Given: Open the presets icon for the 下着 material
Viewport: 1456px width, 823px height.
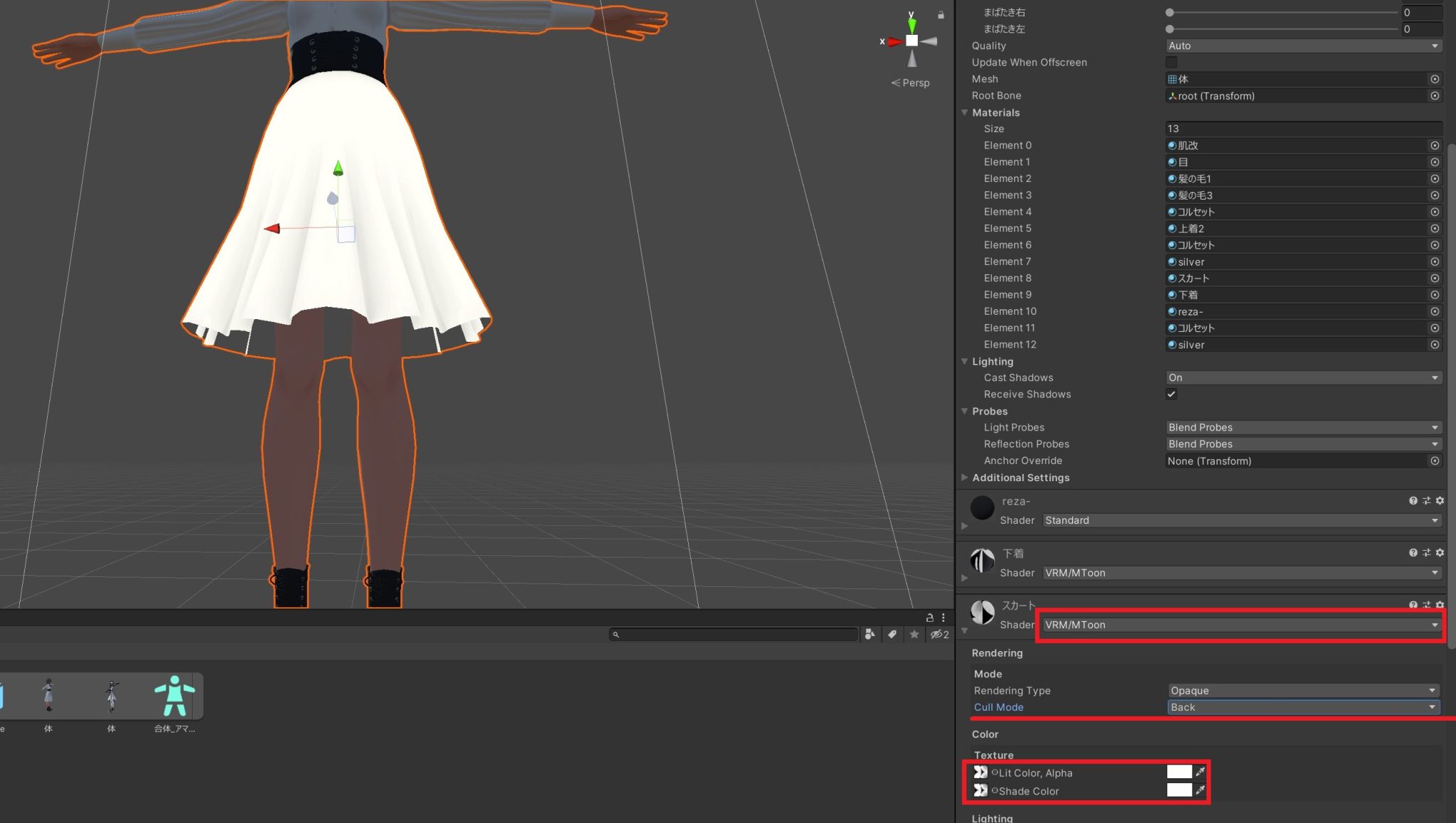Looking at the screenshot, I should tap(1426, 552).
